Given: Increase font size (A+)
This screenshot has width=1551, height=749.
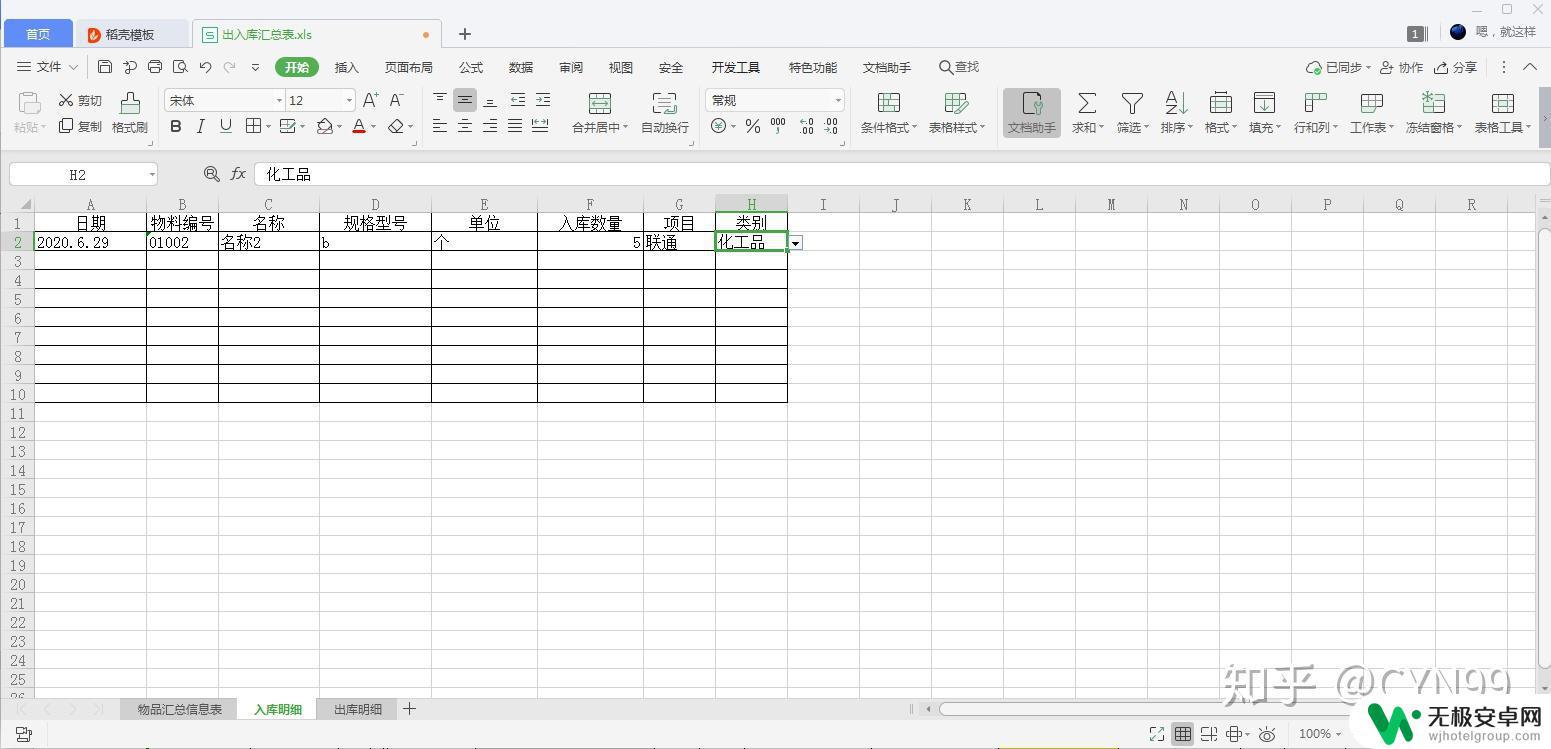Looking at the screenshot, I should click(x=370, y=100).
